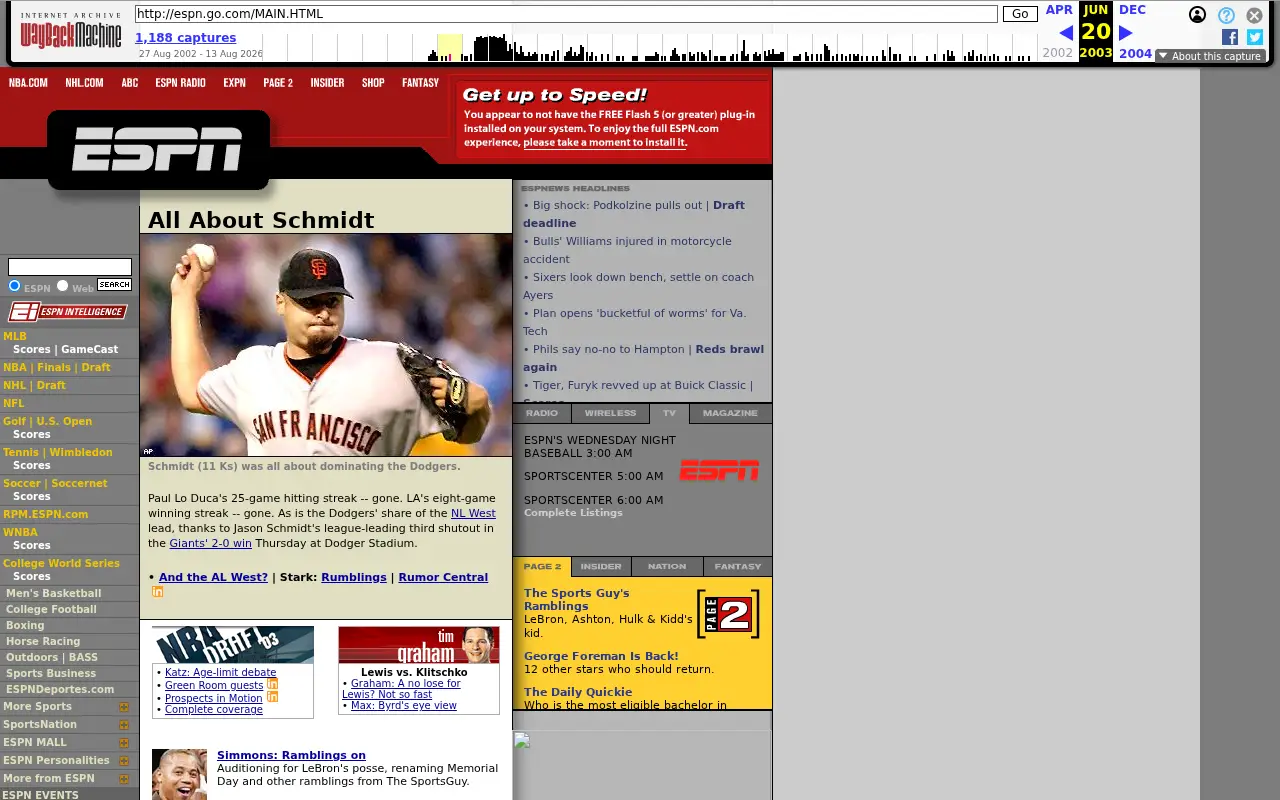Open RPM.ESPN.com sidebar item
1280x800 pixels.
[45, 514]
